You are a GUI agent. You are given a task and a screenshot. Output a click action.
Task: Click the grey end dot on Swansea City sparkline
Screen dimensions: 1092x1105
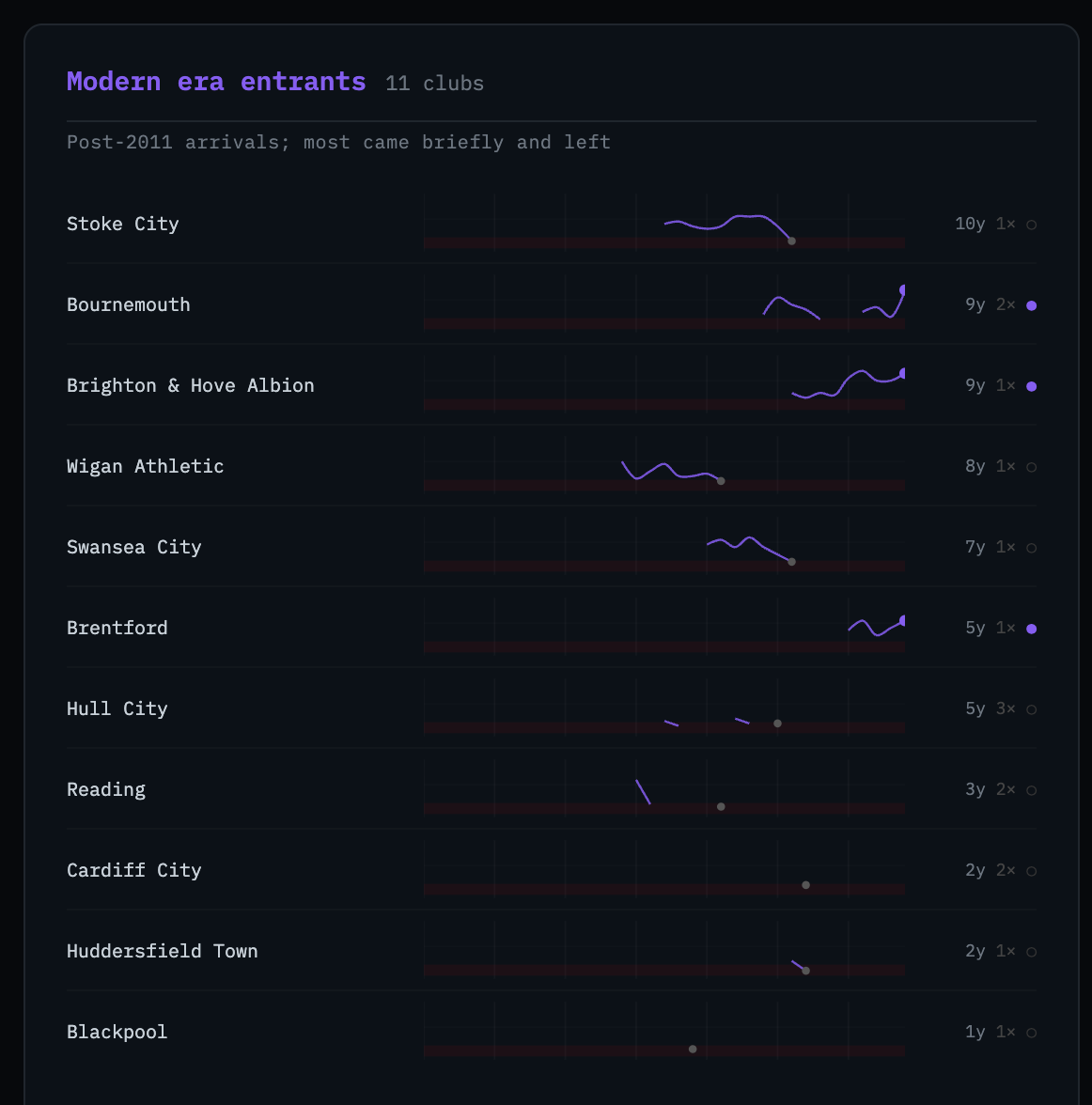tap(791, 562)
